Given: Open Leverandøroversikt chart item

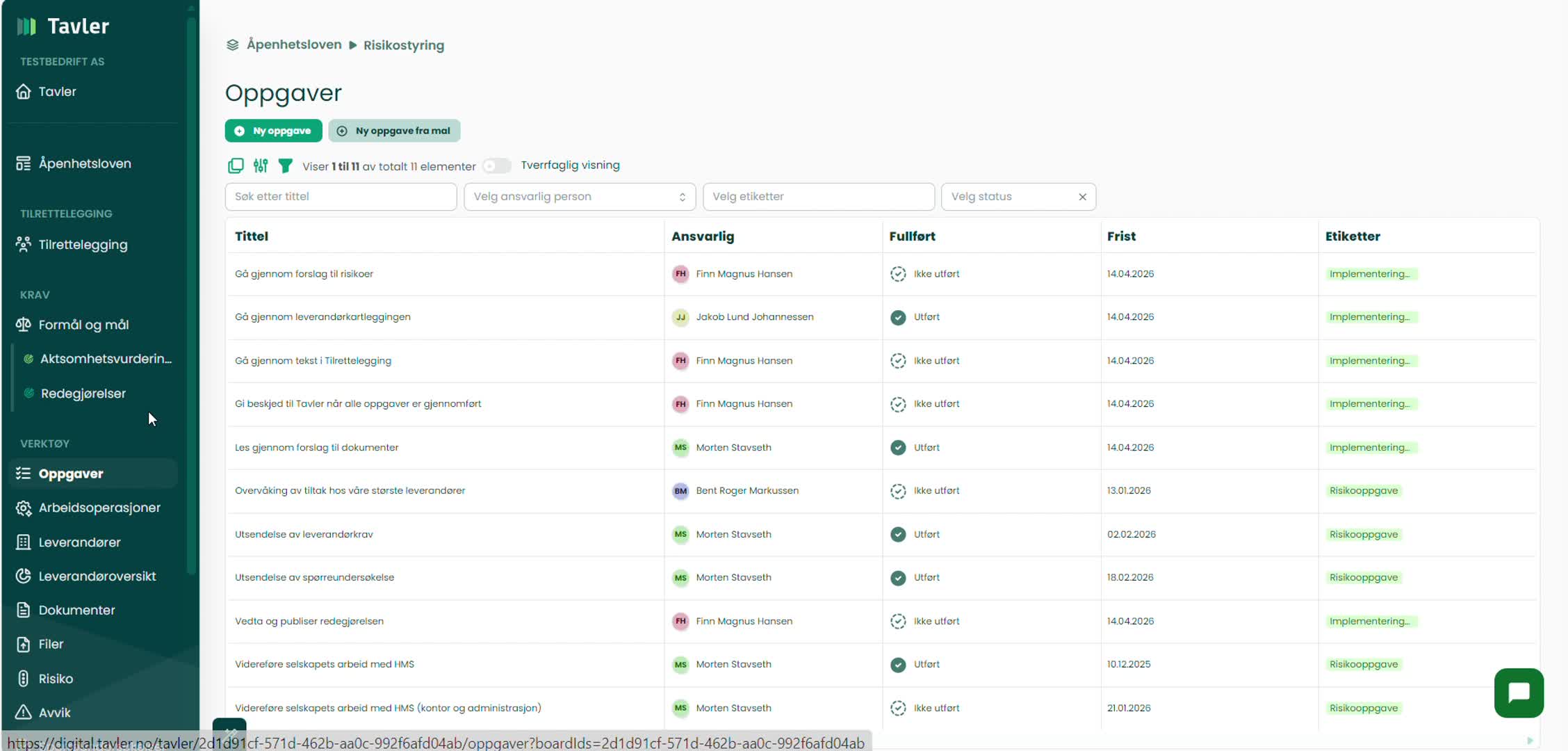Looking at the screenshot, I should tap(97, 576).
